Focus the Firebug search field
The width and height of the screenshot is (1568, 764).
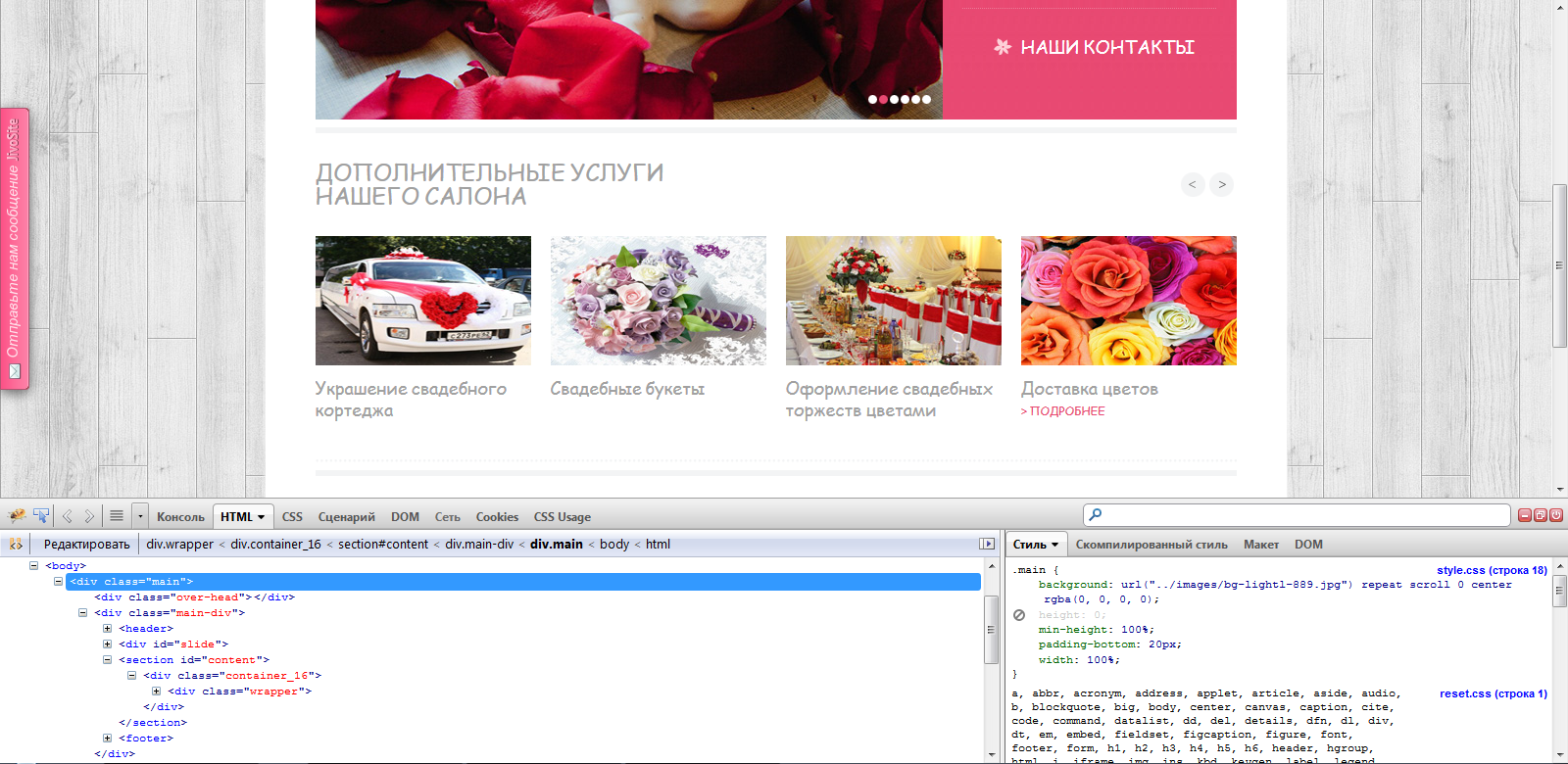click(1297, 515)
